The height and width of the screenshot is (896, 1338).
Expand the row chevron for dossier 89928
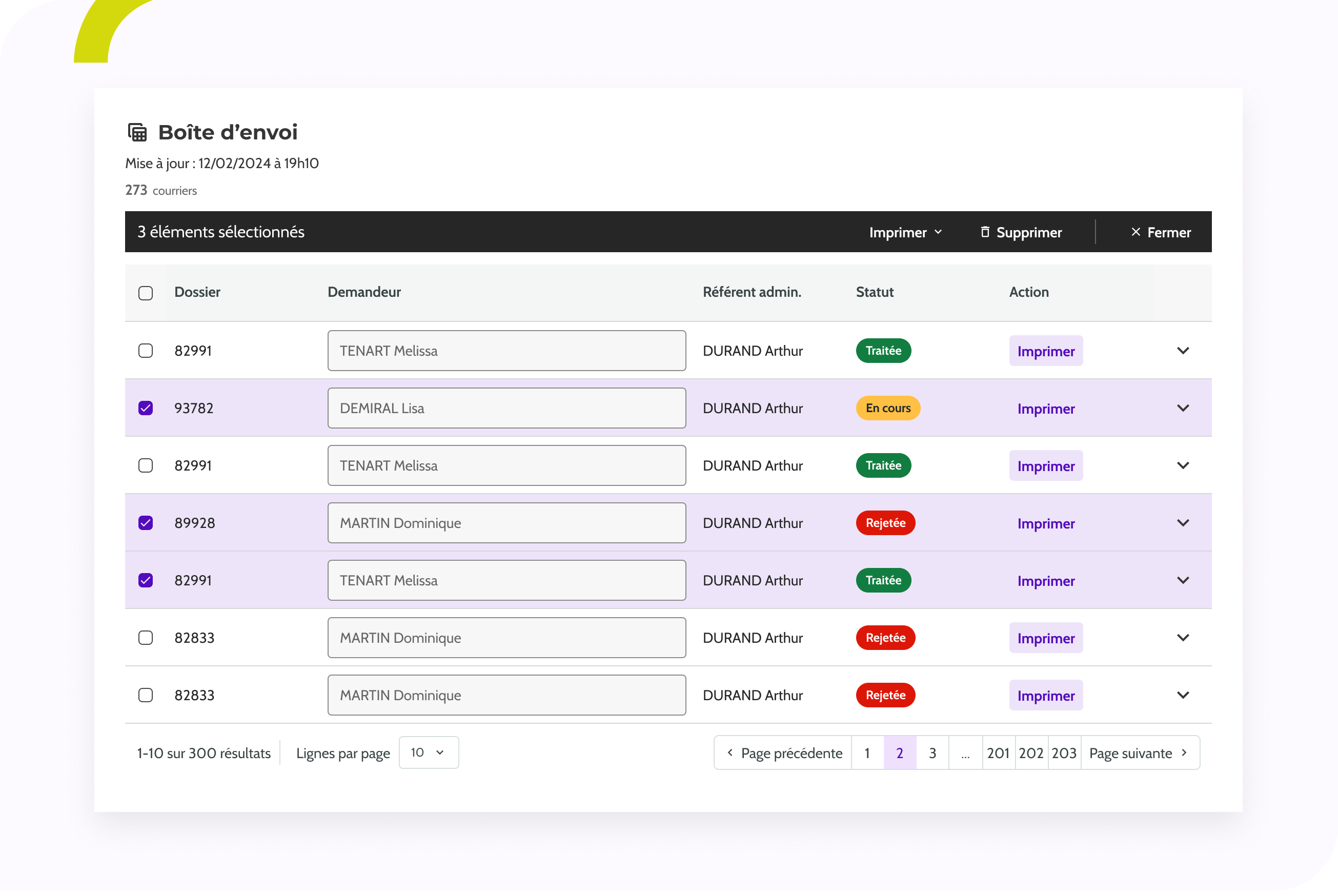tap(1183, 523)
